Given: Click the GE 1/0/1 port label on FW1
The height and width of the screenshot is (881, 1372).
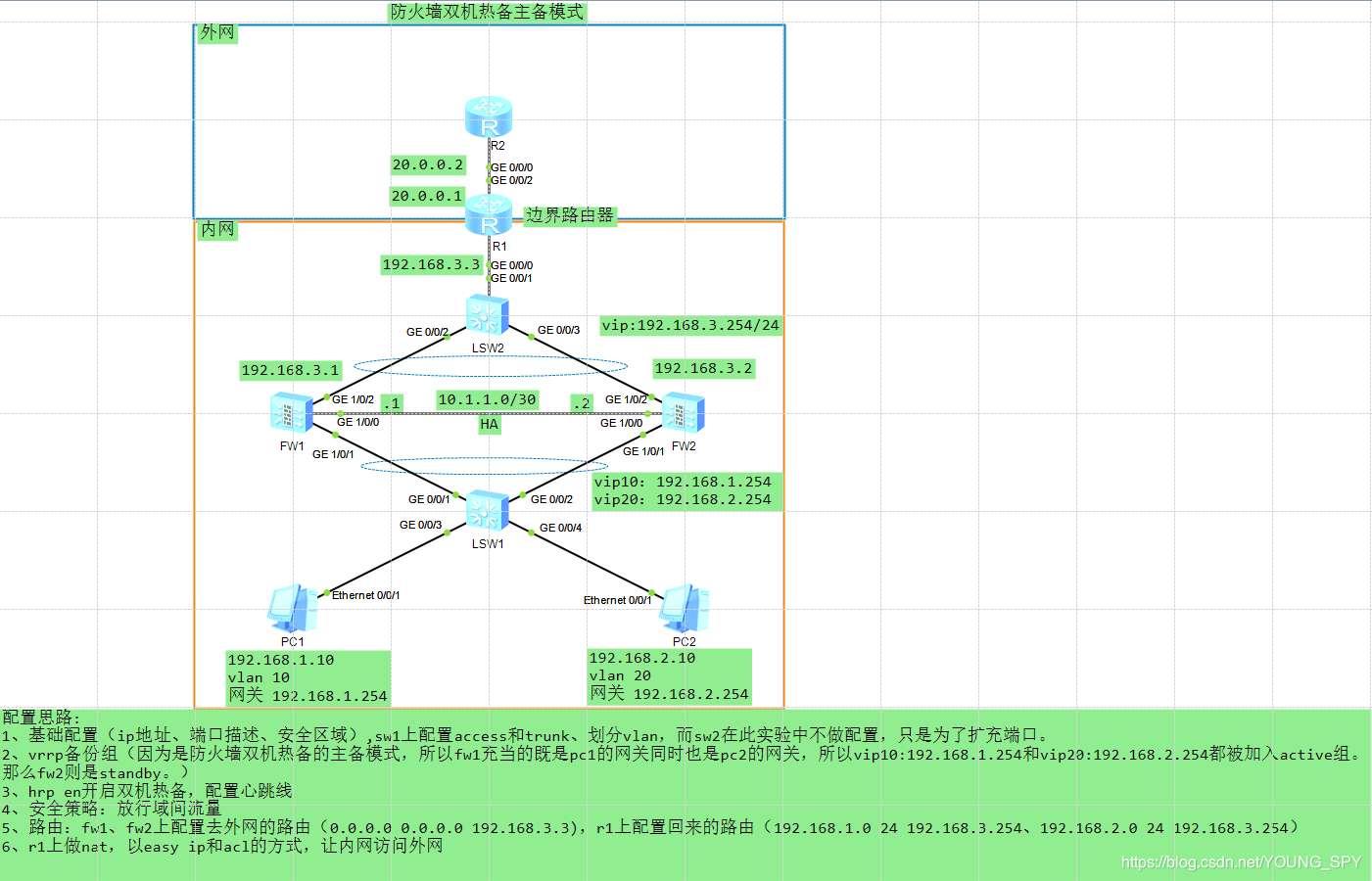Looking at the screenshot, I should 333,454.
